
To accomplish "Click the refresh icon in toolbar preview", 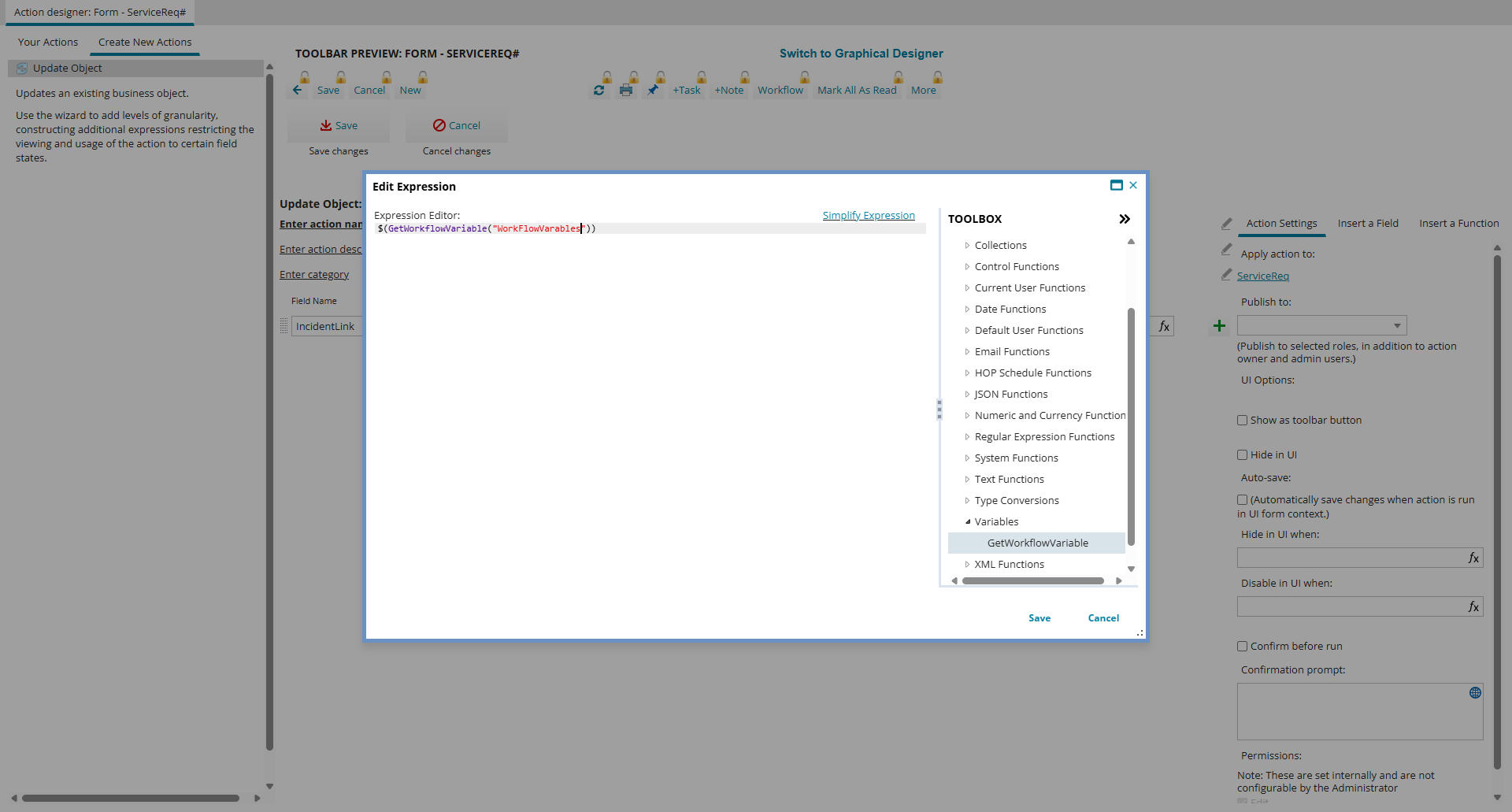I will (599, 91).
